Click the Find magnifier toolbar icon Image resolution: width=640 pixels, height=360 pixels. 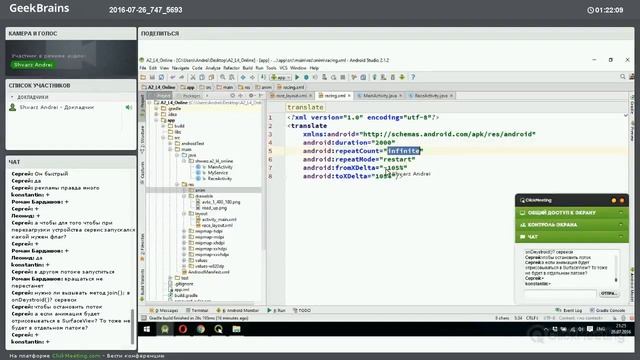[x=223, y=77]
